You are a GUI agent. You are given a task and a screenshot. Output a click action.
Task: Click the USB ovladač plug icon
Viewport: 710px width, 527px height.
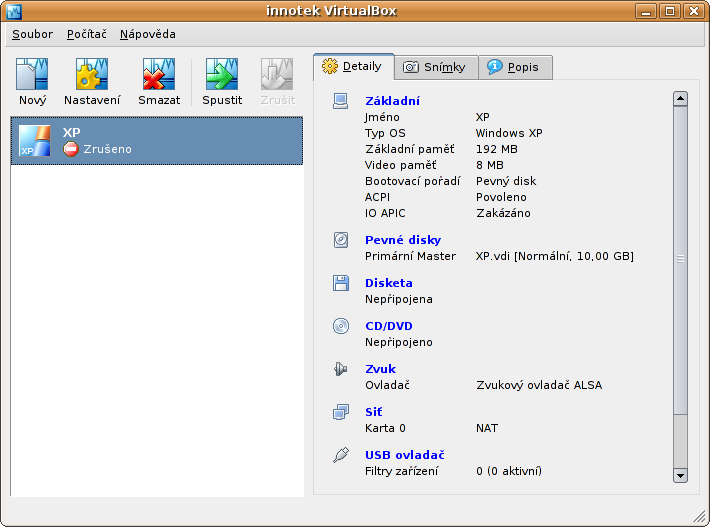[x=341, y=455]
